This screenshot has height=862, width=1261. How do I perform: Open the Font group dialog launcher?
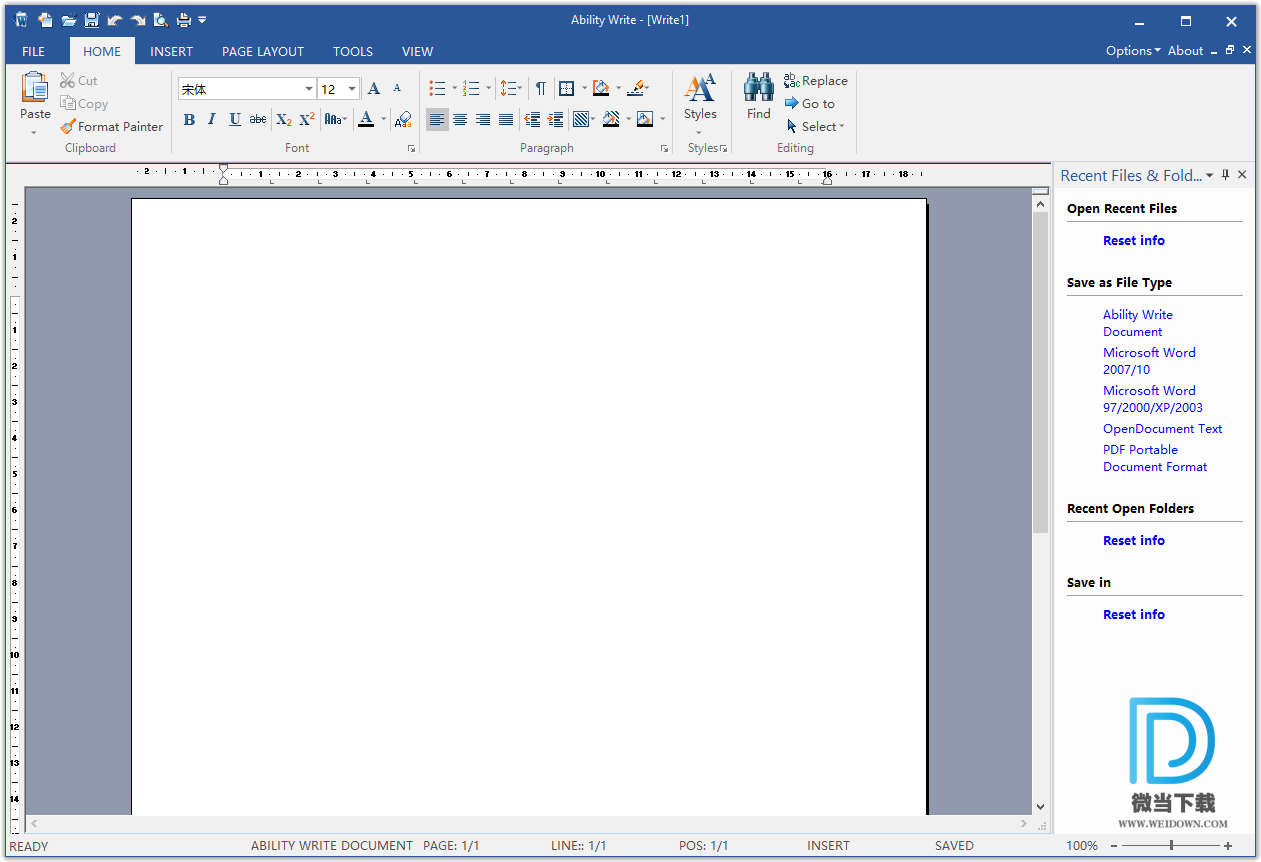(x=411, y=149)
